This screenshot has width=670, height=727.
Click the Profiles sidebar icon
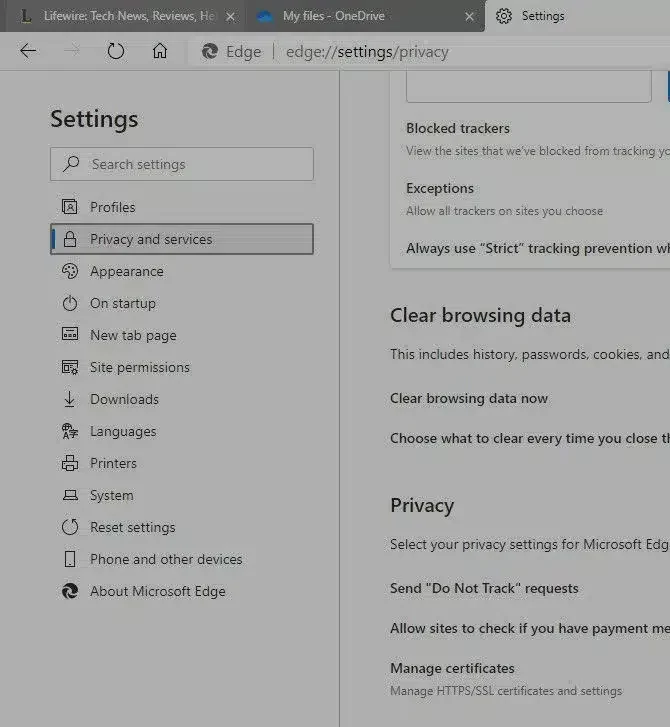pyautogui.click(x=70, y=207)
